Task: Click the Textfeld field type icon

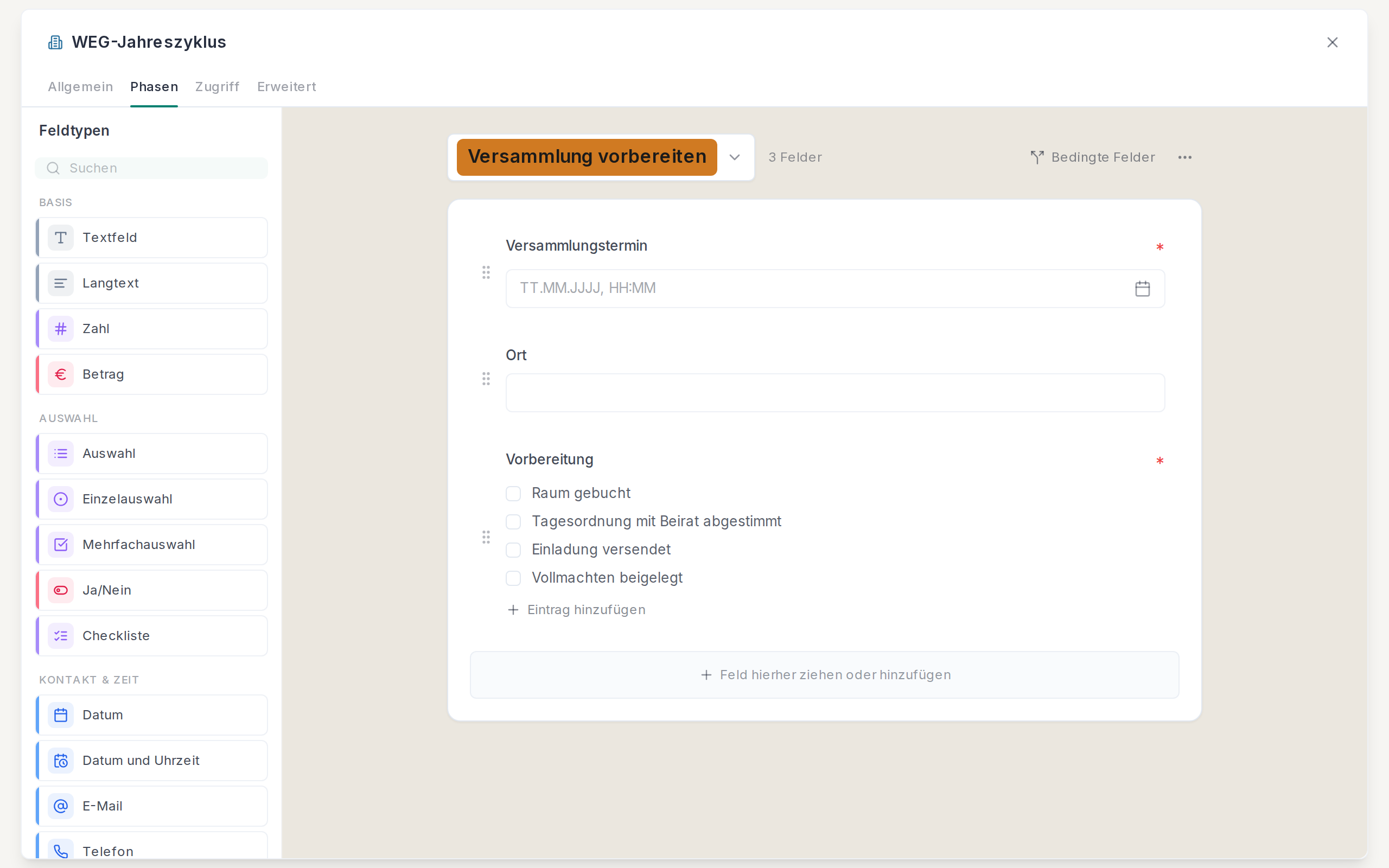Action: point(60,238)
